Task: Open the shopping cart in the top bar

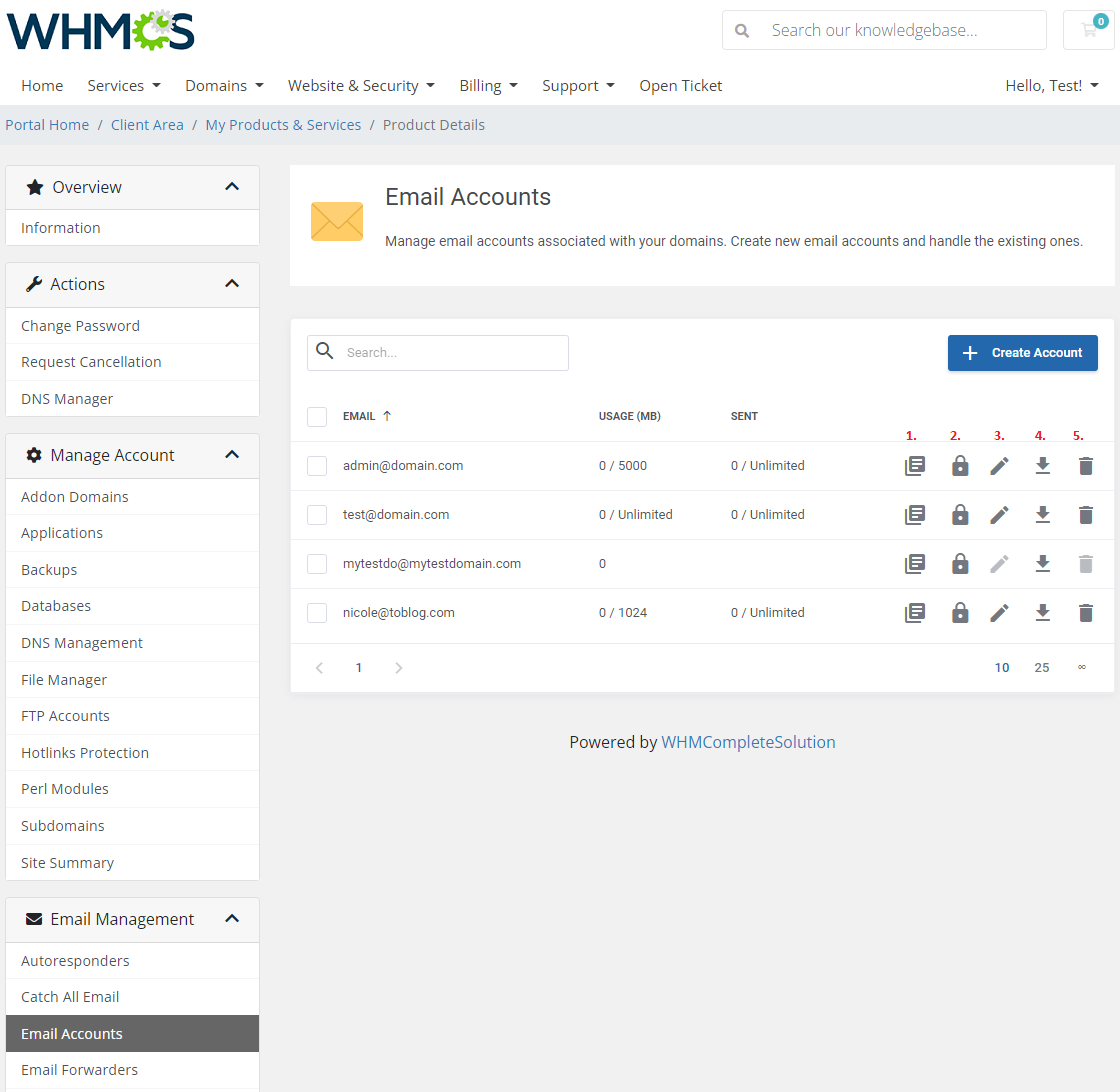Action: (x=1088, y=30)
